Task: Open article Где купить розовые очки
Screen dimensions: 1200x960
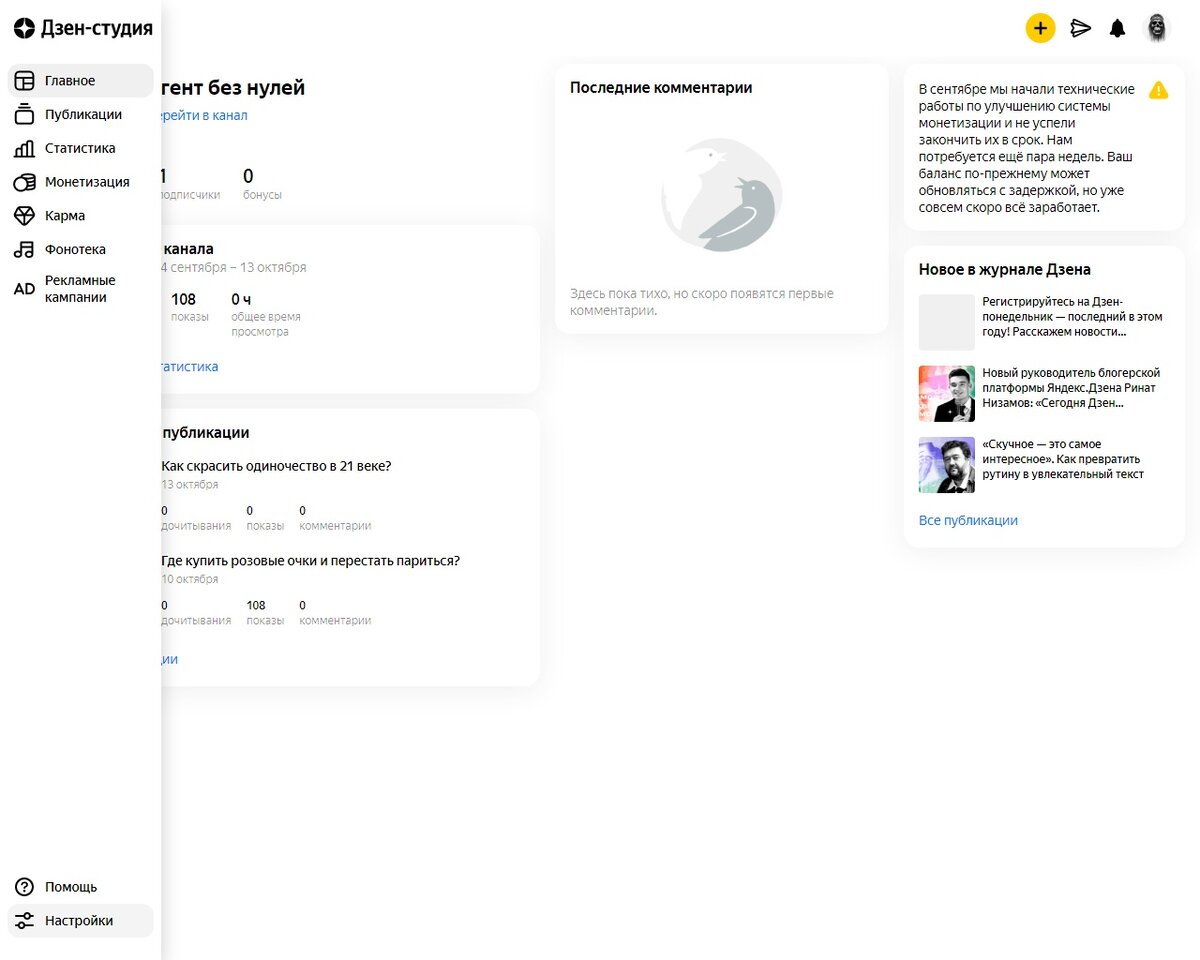Action: pos(310,561)
